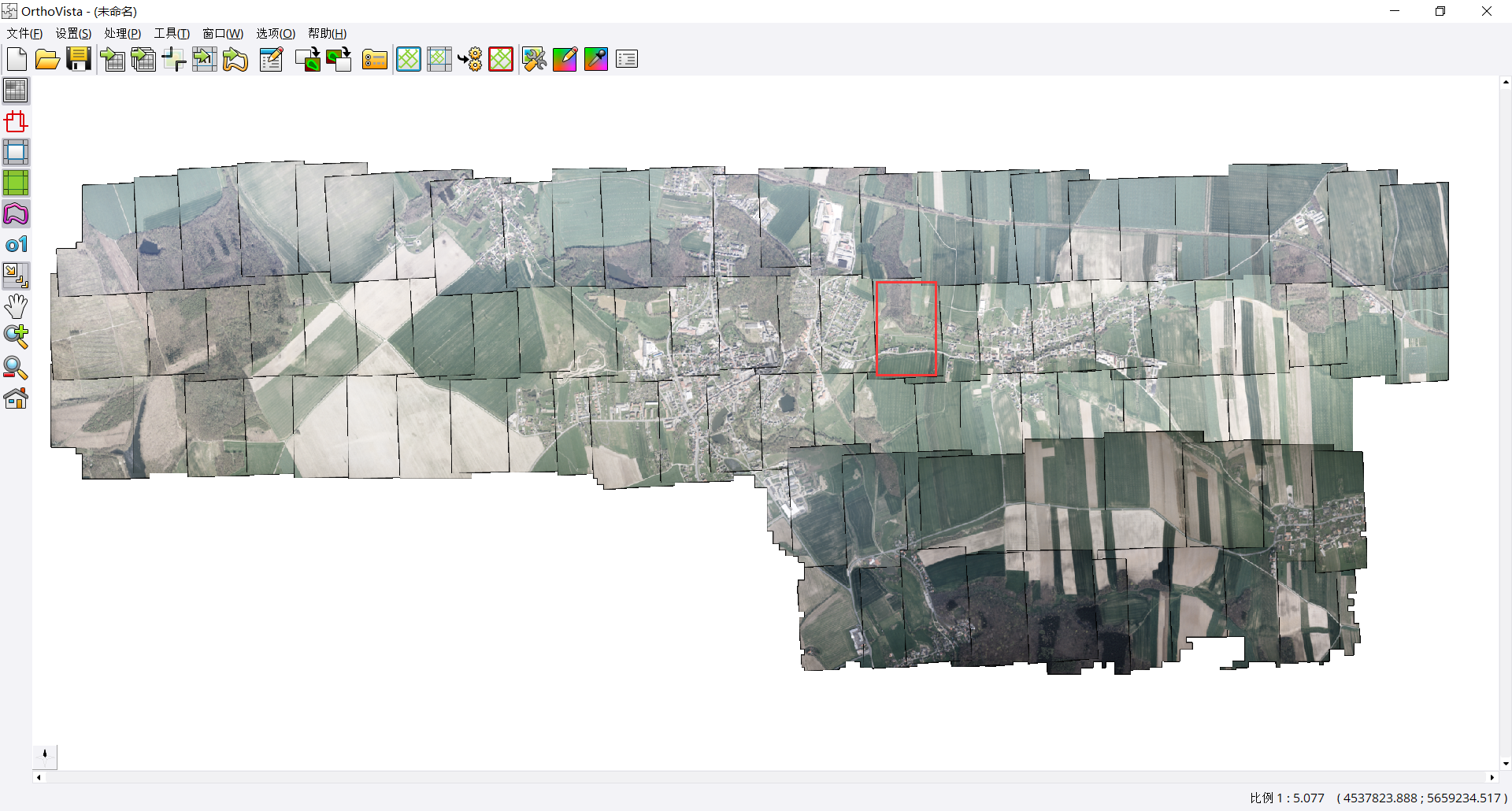The width and height of the screenshot is (1512, 811).
Task: Open the 工具(T) menu
Action: tap(172, 33)
